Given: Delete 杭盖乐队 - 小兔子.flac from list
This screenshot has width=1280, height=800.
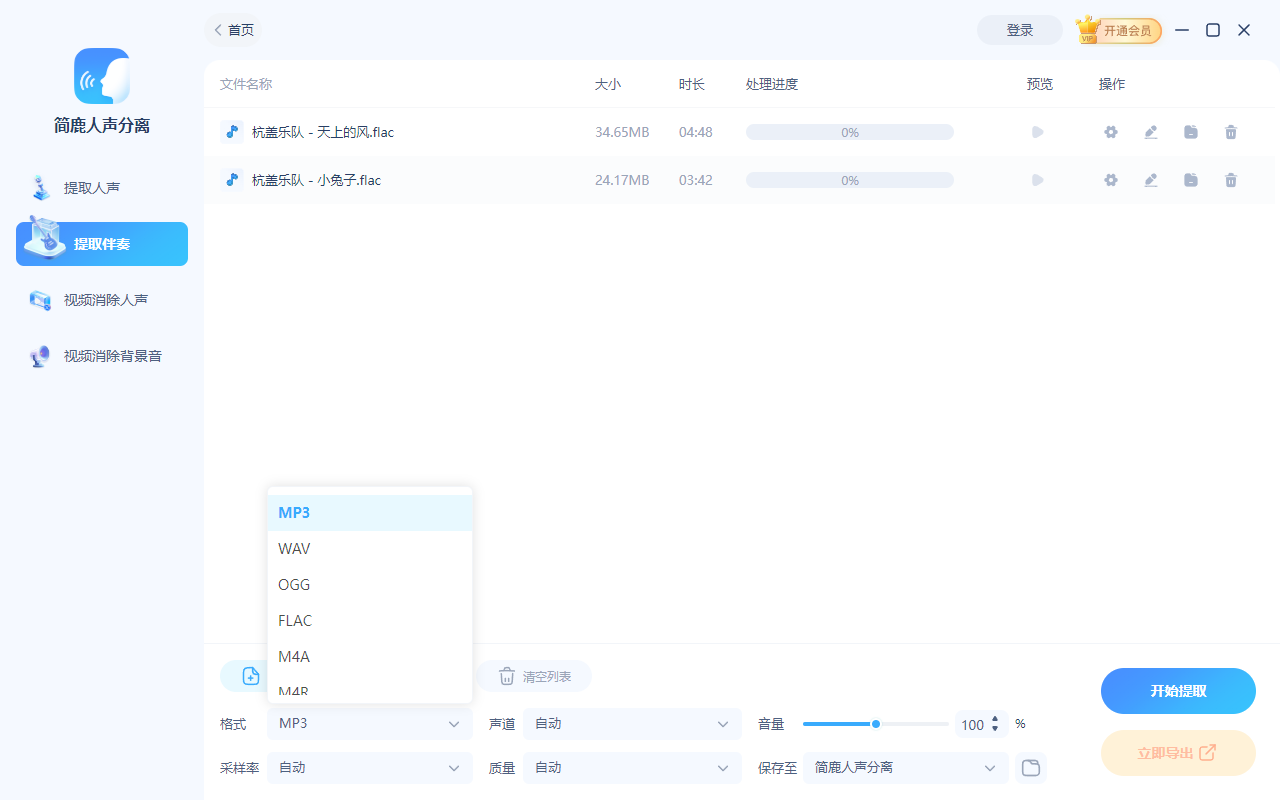Looking at the screenshot, I should [1230, 180].
